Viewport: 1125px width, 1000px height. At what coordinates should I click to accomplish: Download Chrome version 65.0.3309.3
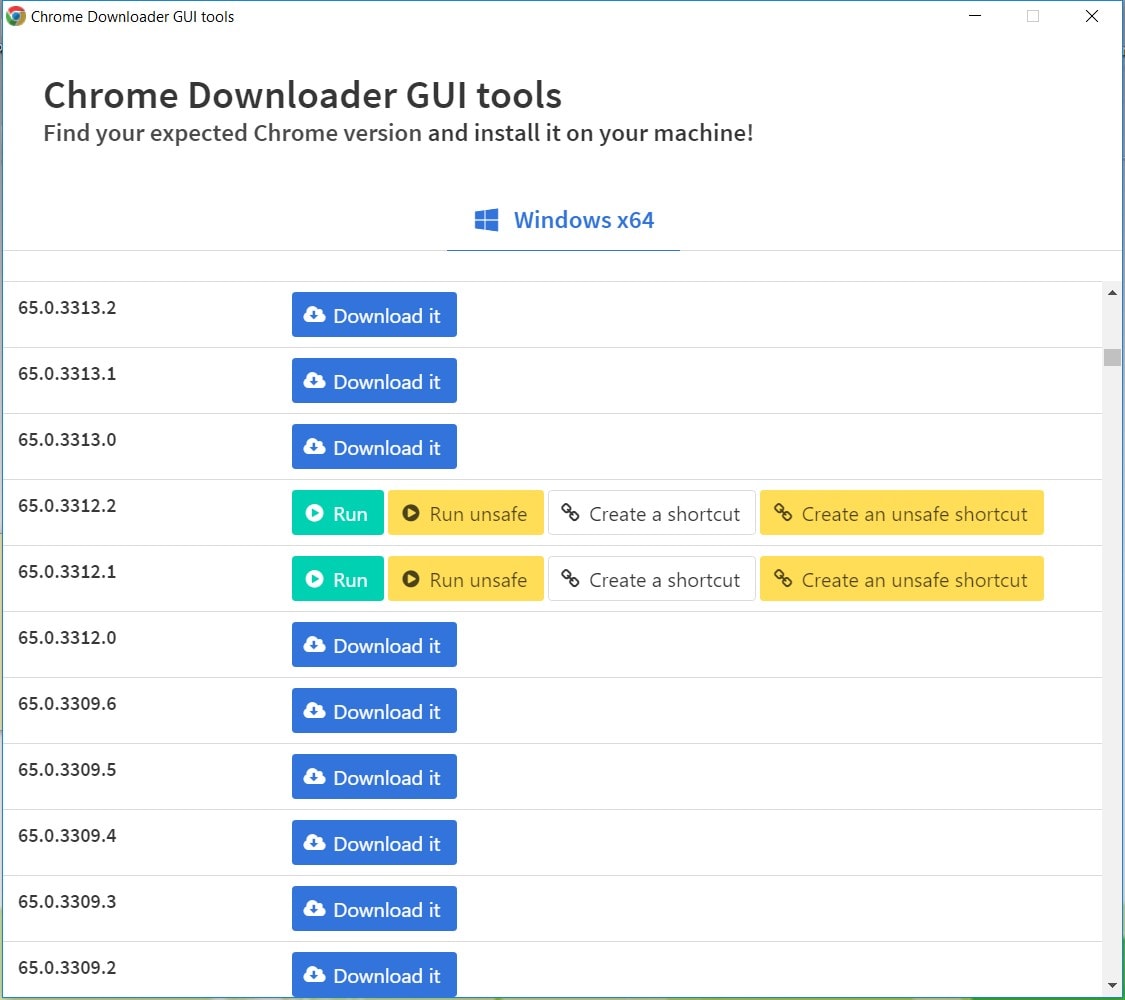[374, 908]
